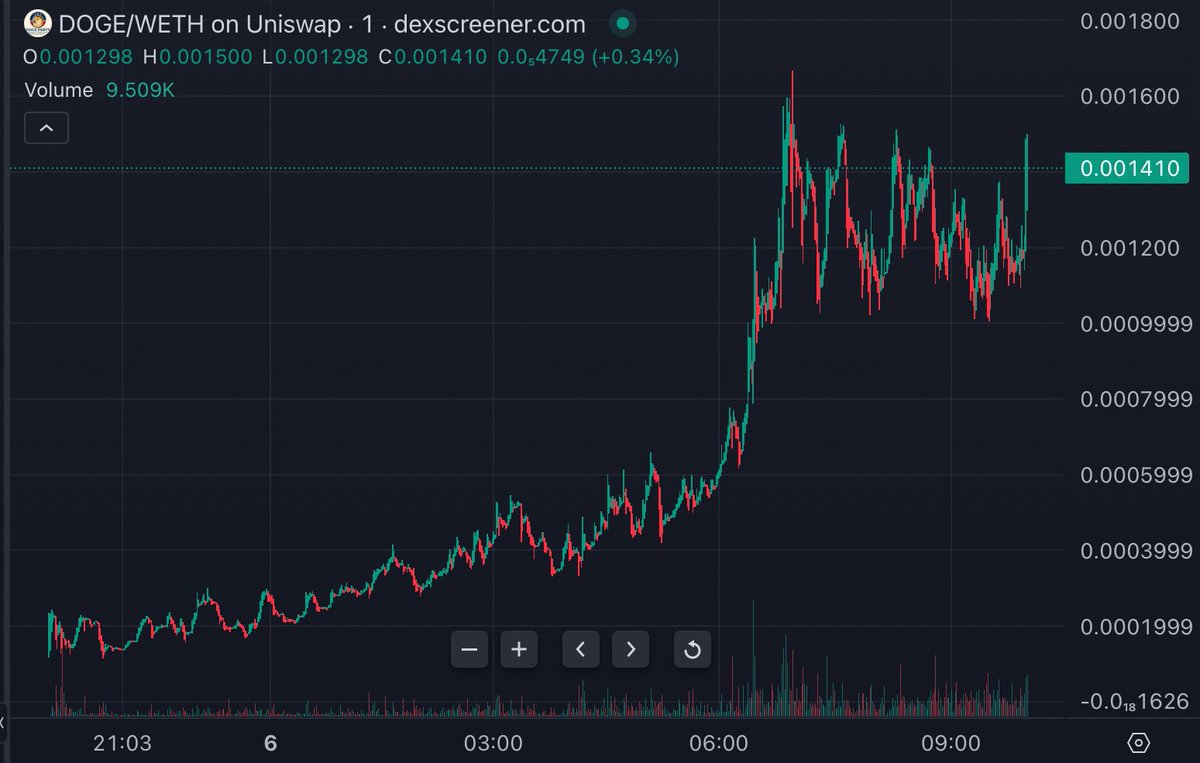Viewport: 1200px width, 763px height.
Task: Click the 21:03 time axis label
Action: click(122, 743)
